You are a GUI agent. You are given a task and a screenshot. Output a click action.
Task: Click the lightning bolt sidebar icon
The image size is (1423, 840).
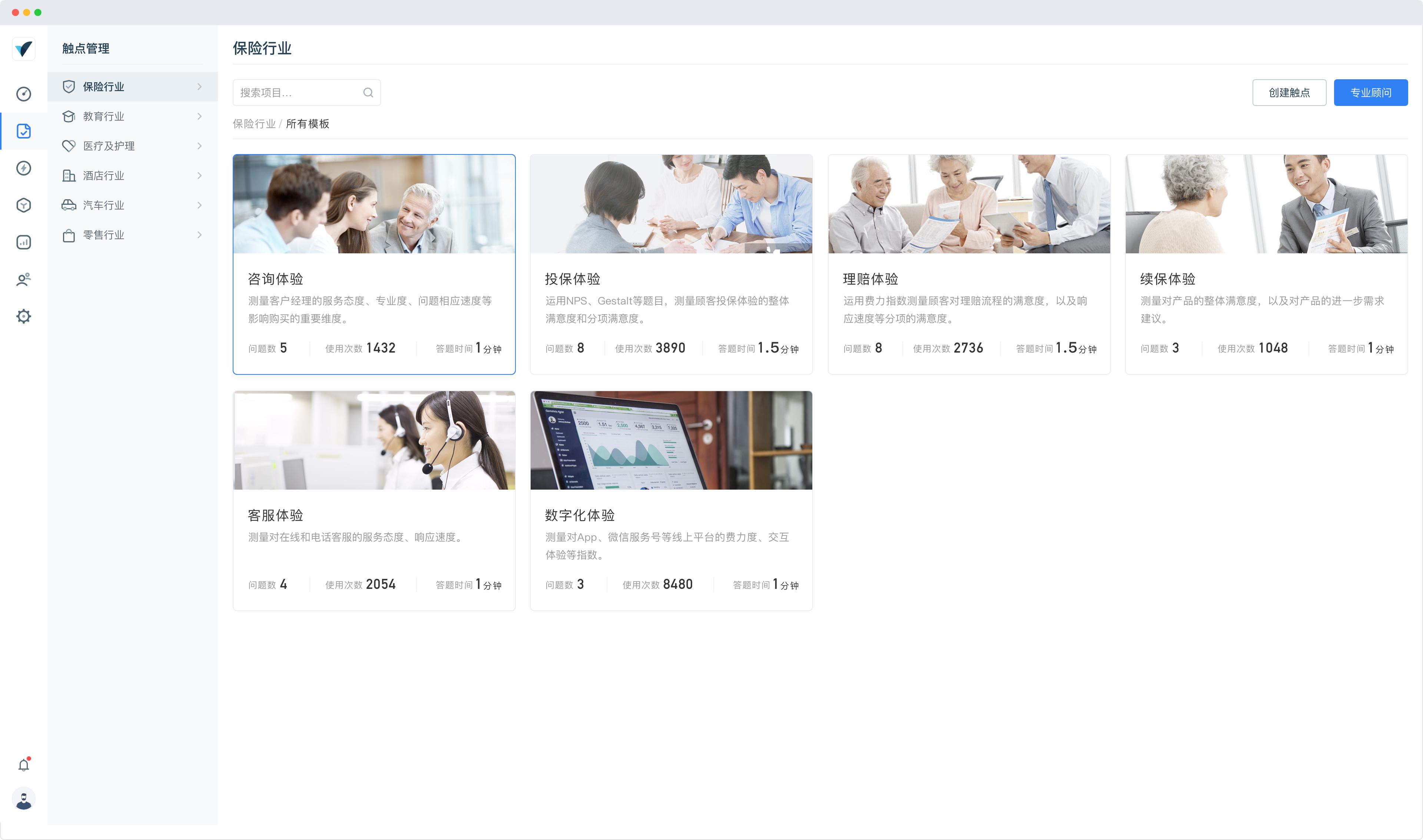point(23,168)
